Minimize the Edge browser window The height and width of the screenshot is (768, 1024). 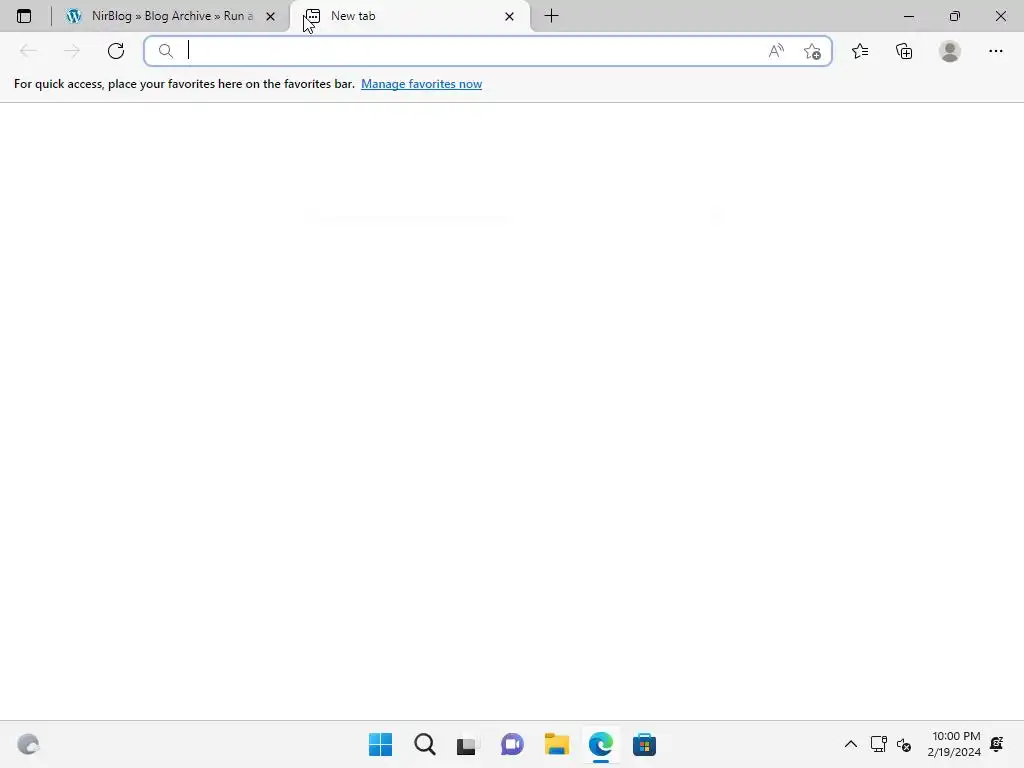908,16
